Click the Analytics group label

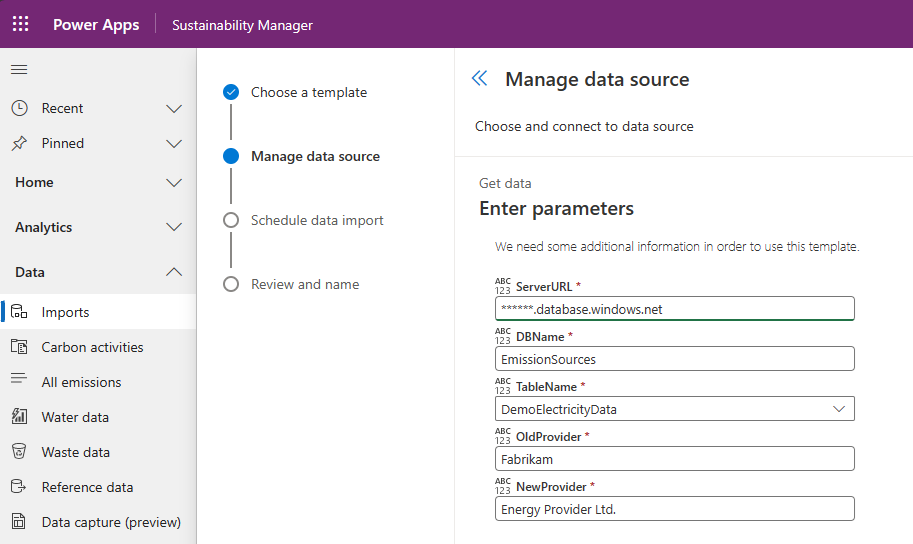tap(44, 227)
